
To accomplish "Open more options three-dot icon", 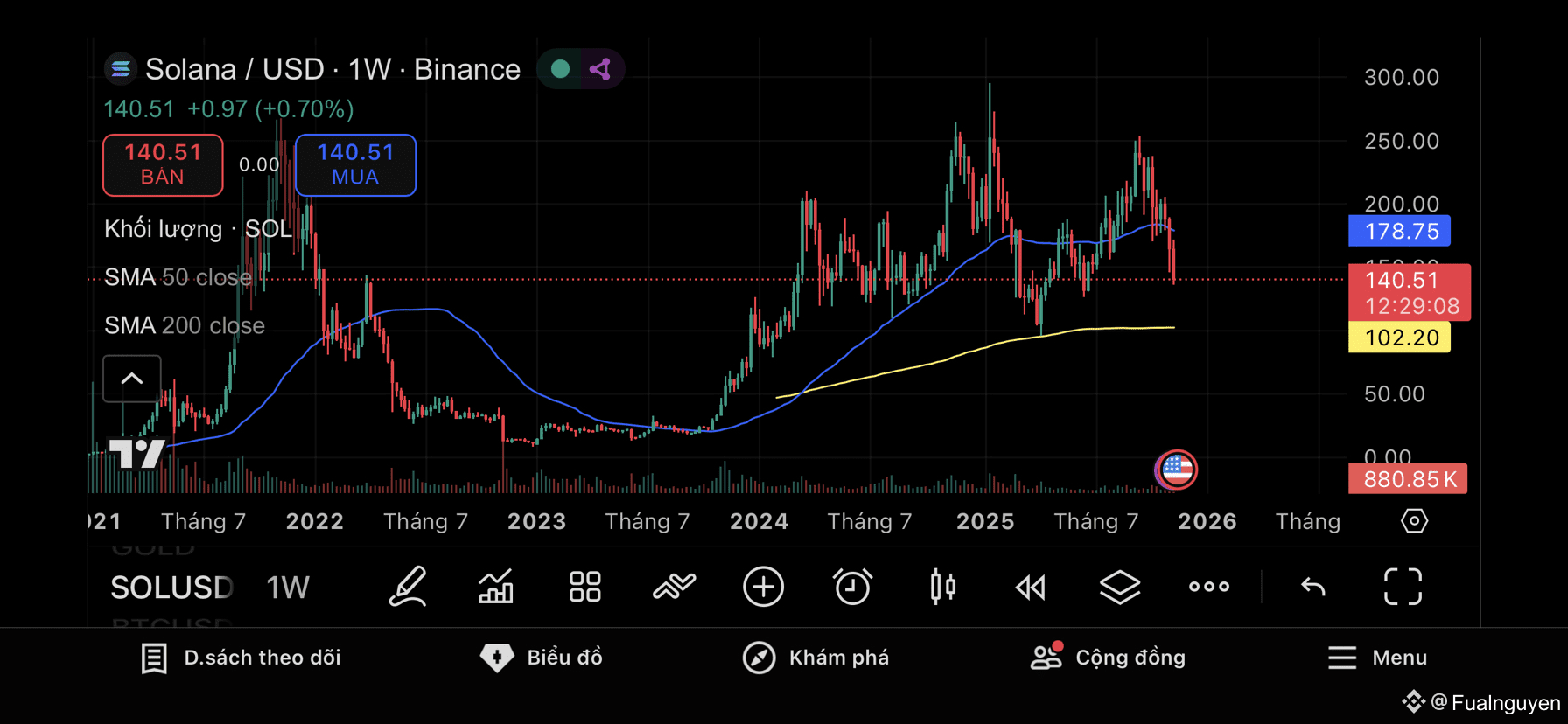I will click(x=1209, y=587).
